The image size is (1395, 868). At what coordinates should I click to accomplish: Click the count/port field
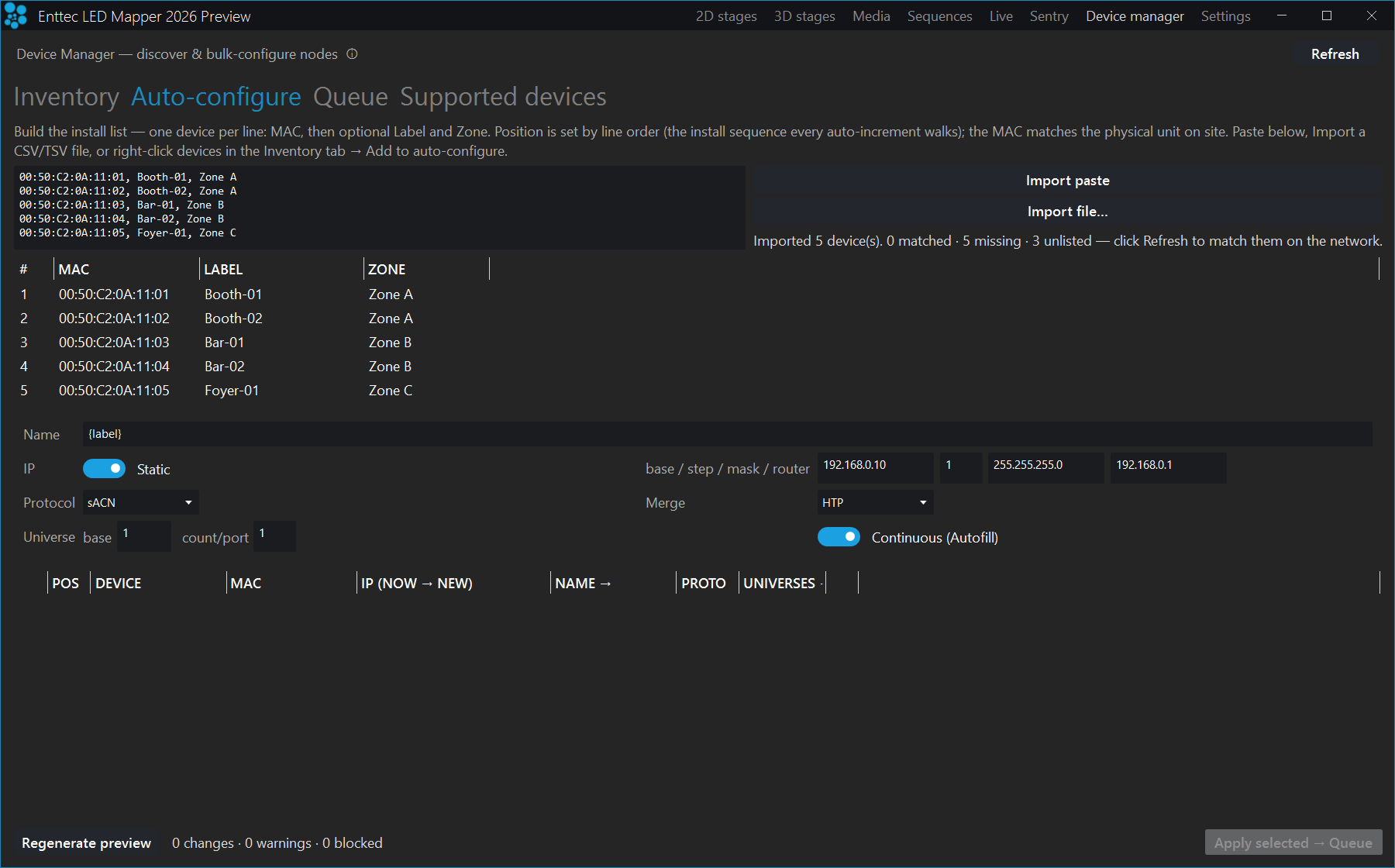(274, 536)
